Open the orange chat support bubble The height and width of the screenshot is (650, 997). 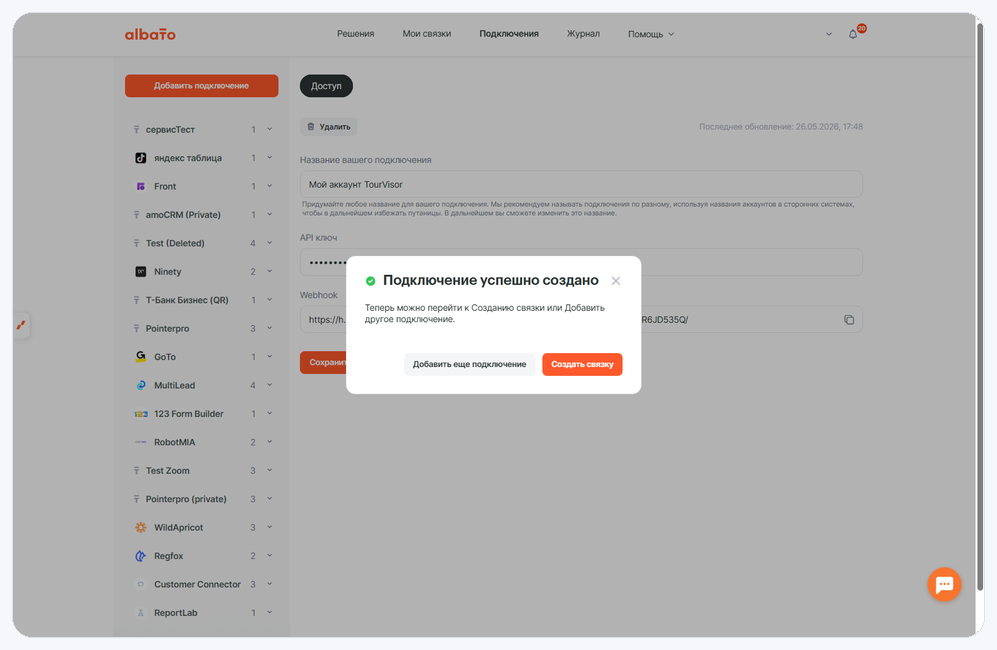[944, 584]
